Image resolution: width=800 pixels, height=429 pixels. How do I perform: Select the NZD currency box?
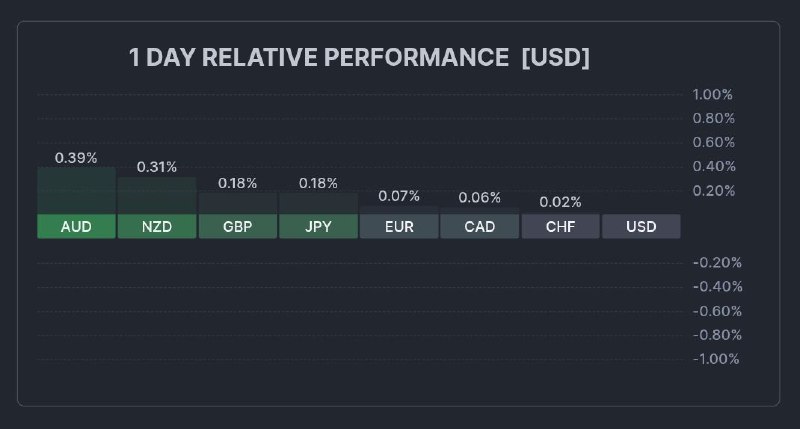[157, 227]
